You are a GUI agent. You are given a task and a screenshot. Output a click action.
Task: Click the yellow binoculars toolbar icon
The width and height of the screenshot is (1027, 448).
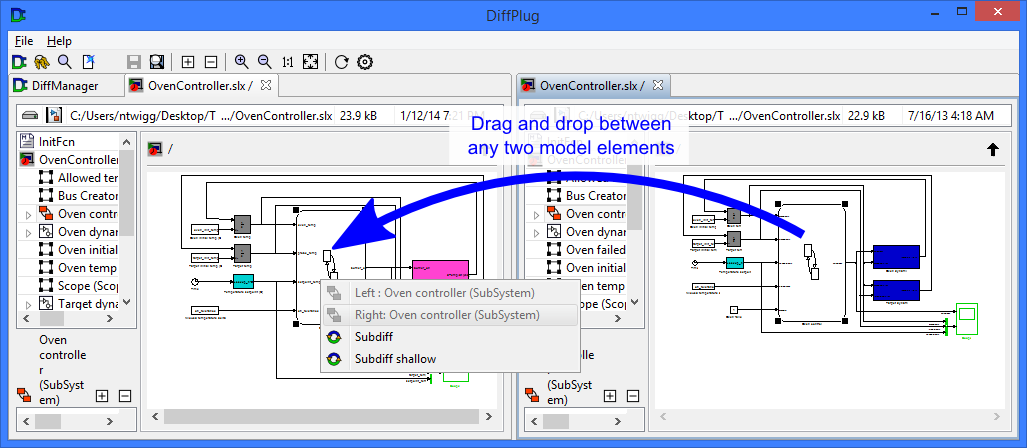click(x=42, y=62)
